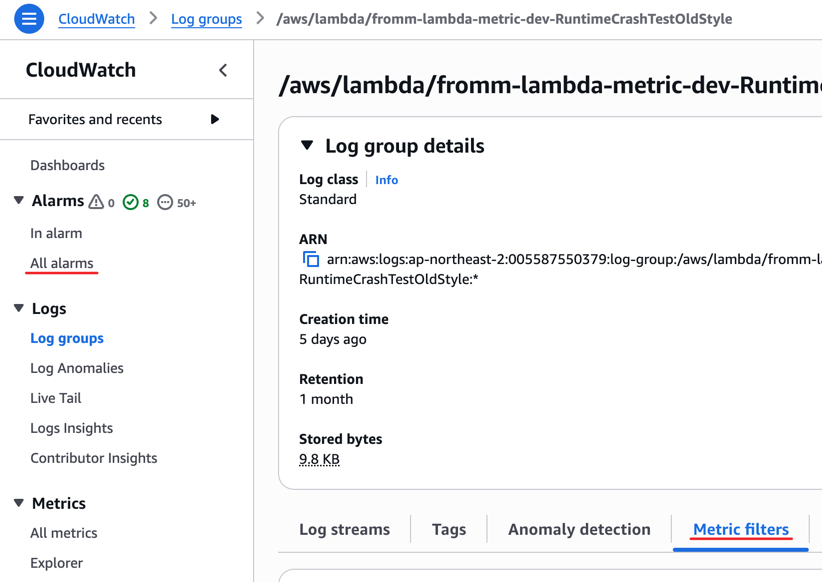
Task: Click the green OK alarms check icon
Action: 130,202
